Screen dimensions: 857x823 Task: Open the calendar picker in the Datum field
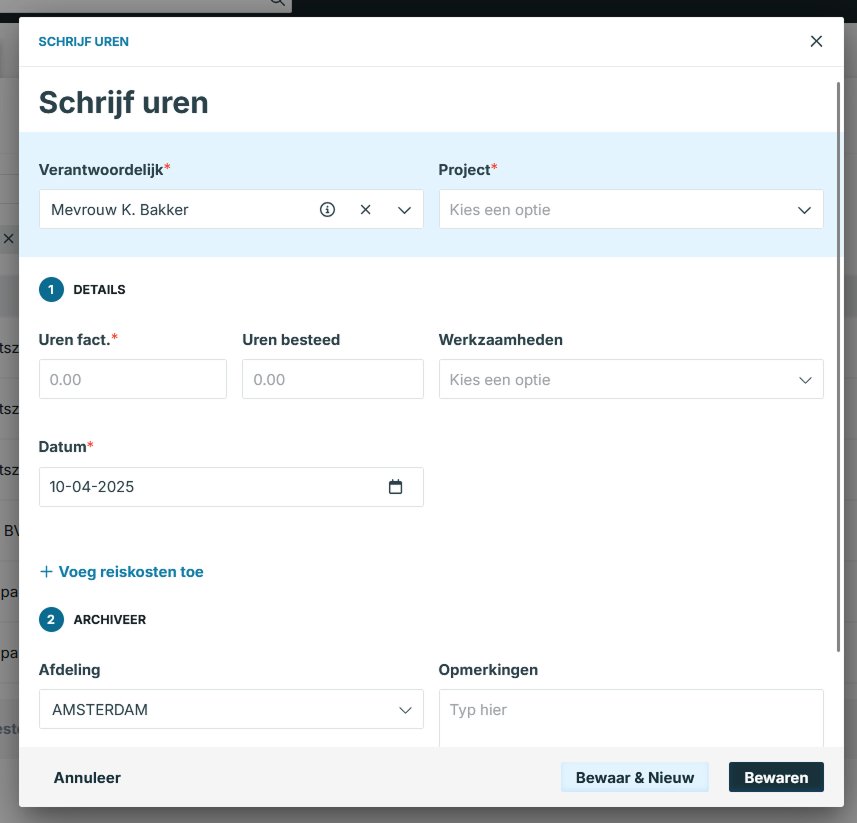tap(395, 487)
